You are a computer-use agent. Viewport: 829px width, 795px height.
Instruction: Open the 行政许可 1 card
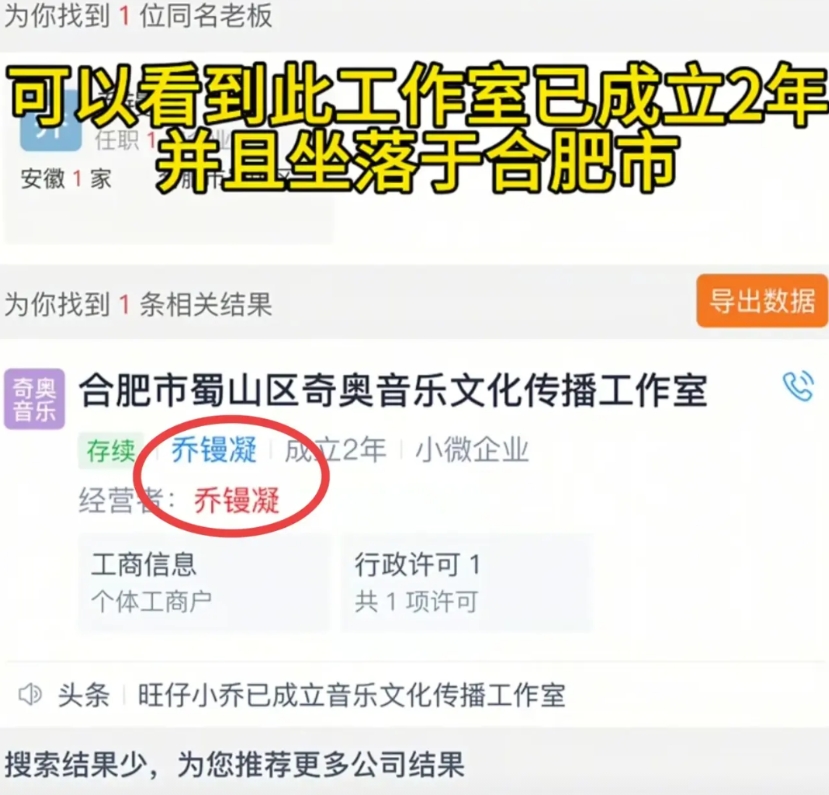tap(467, 583)
